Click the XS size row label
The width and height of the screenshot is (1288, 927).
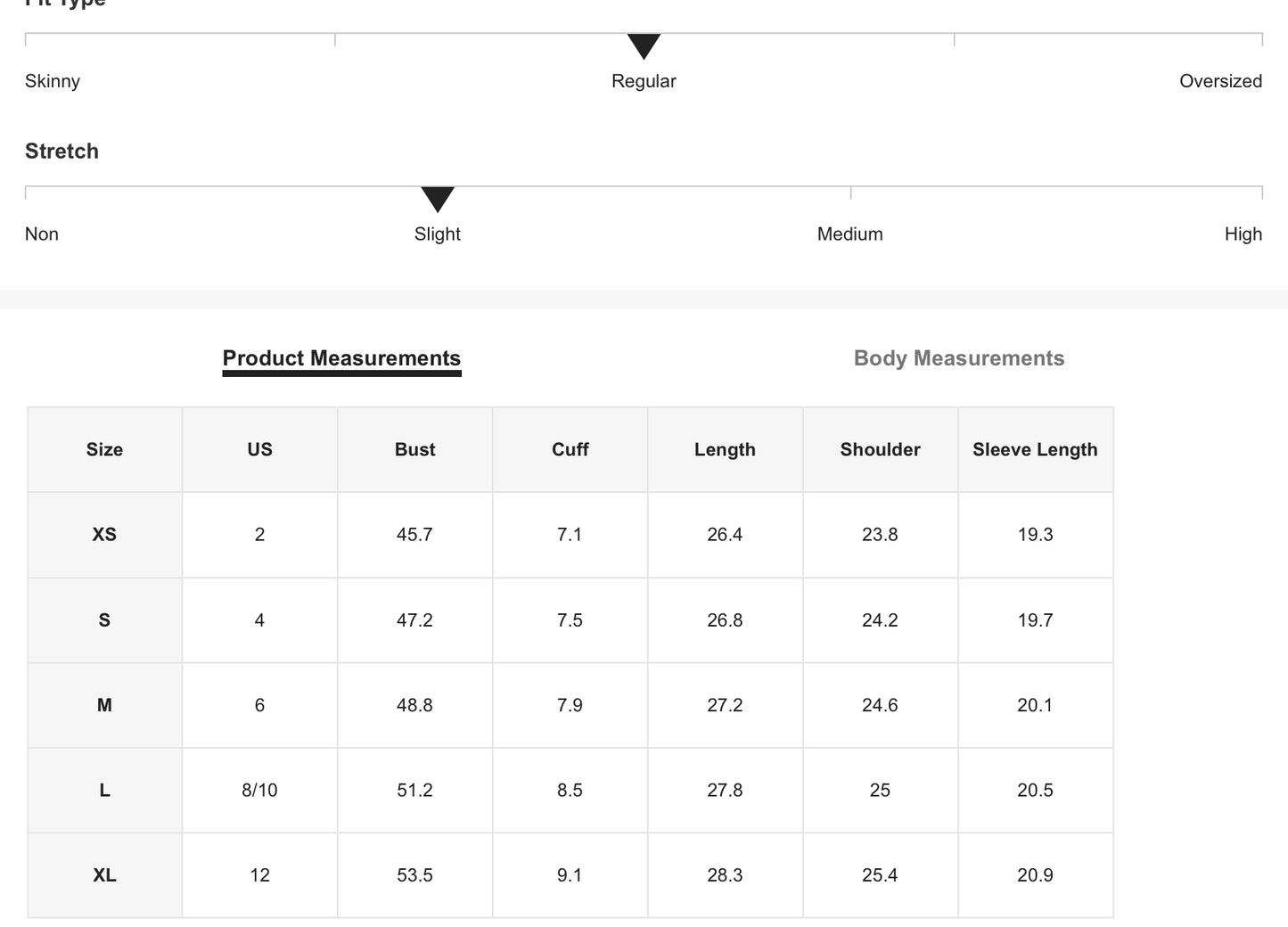coord(104,535)
